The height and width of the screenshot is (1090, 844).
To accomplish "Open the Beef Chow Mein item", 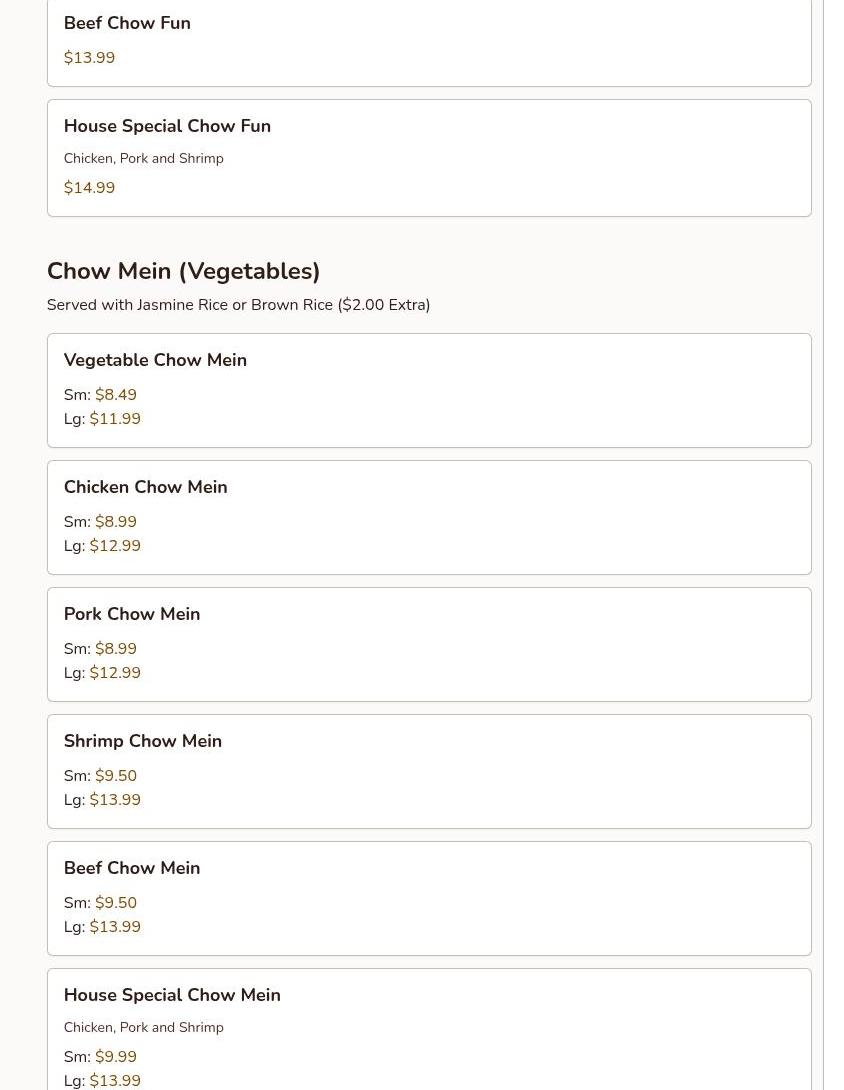I will 131,868.
